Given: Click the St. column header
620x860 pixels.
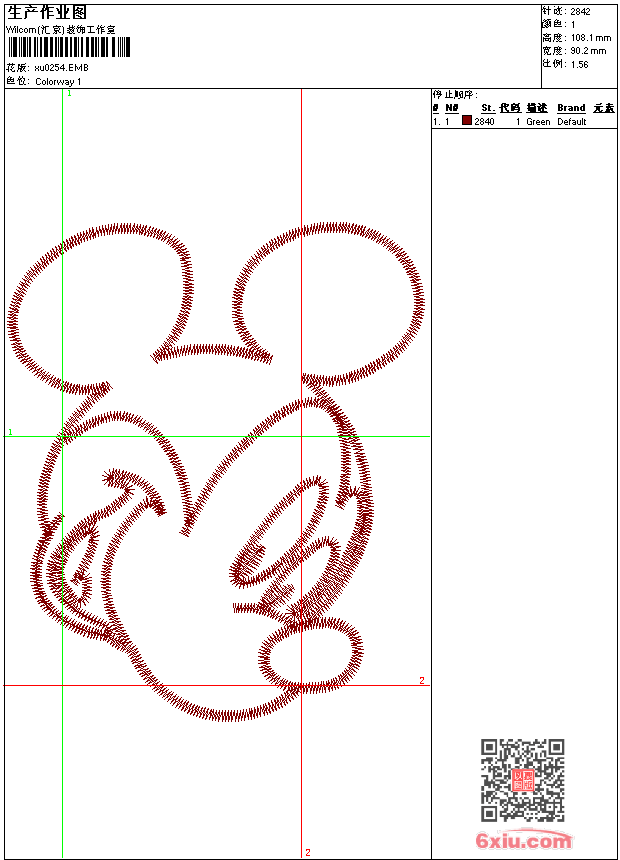Looking at the screenshot, I should pos(488,108).
